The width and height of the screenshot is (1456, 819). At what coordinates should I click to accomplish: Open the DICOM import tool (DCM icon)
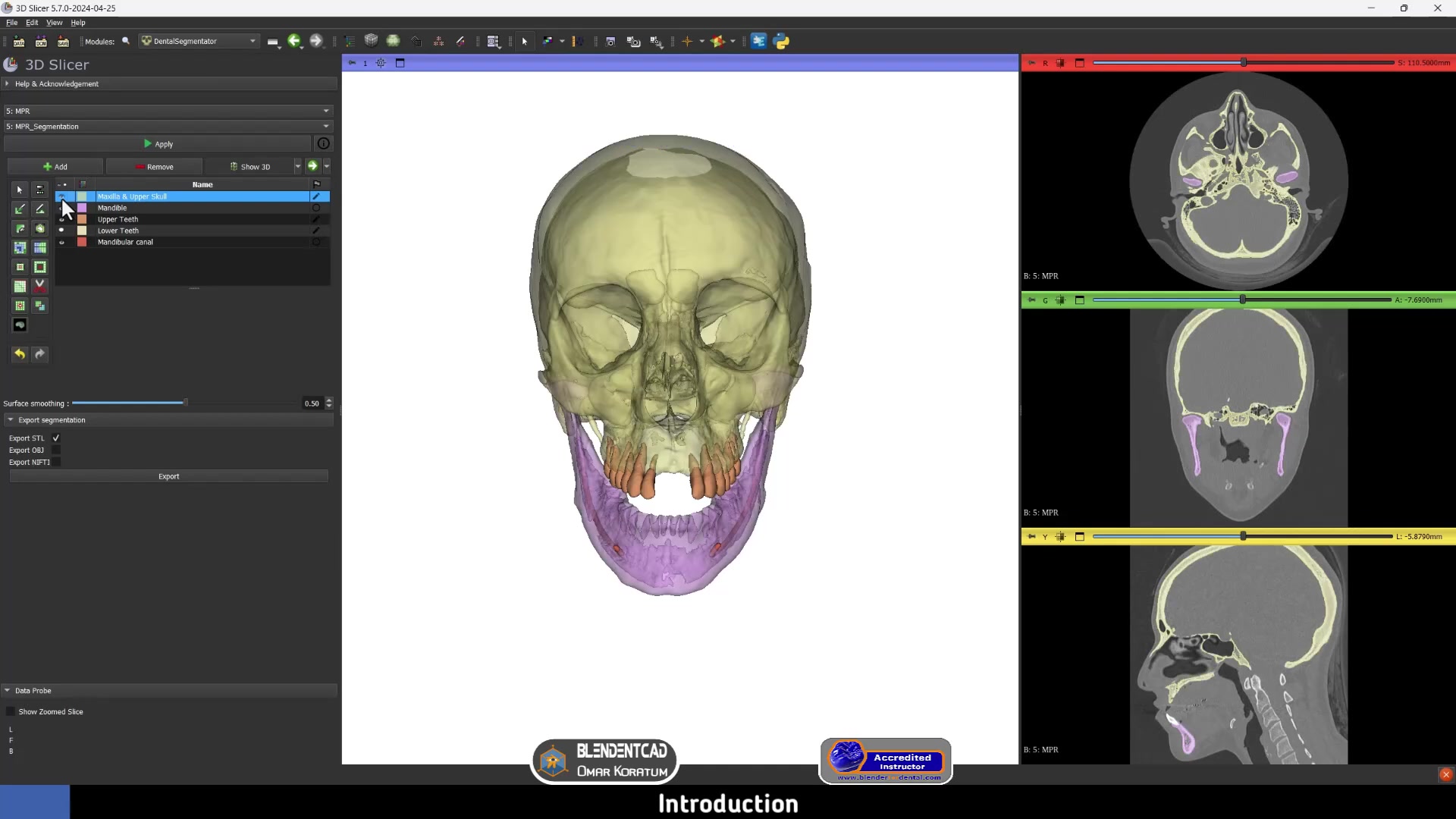(41, 42)
